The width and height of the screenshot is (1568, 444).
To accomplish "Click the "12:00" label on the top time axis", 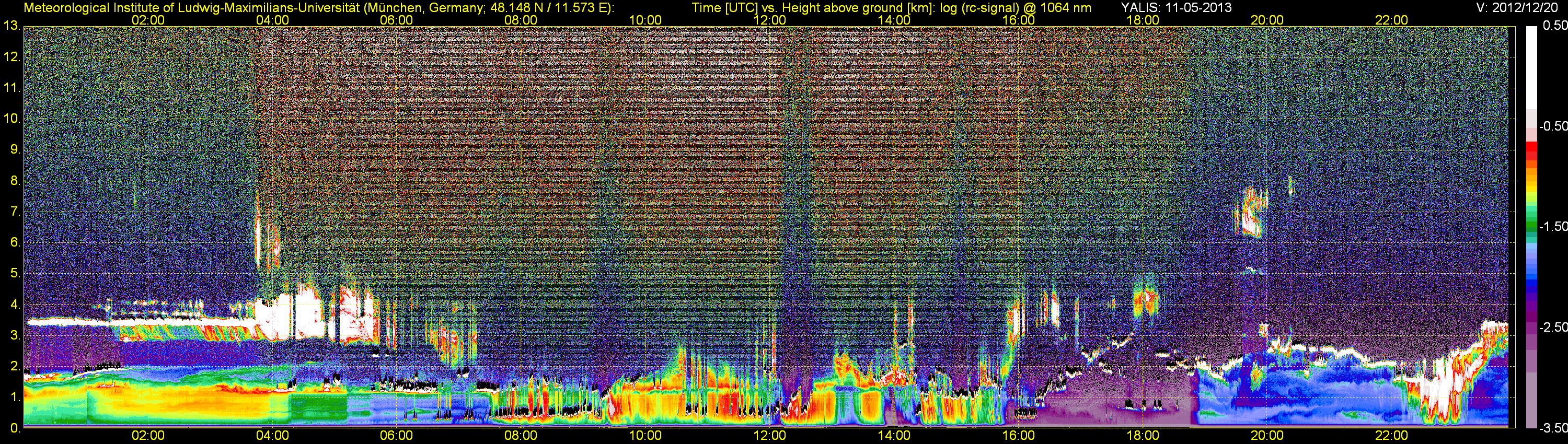I will point(769,20).
